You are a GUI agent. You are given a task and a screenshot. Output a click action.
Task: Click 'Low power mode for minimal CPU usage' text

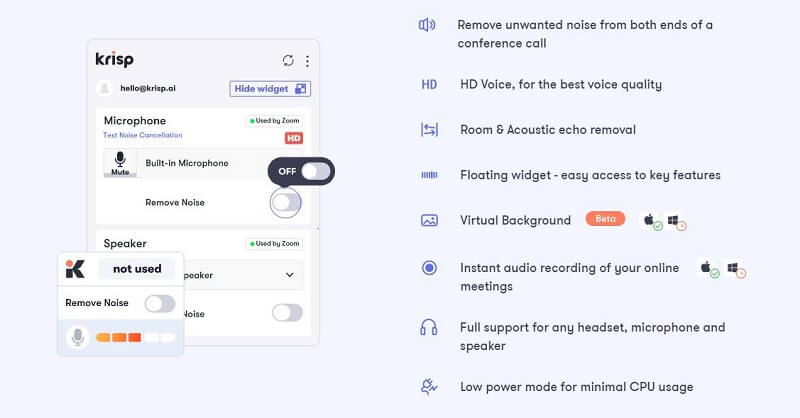[577, 387]
